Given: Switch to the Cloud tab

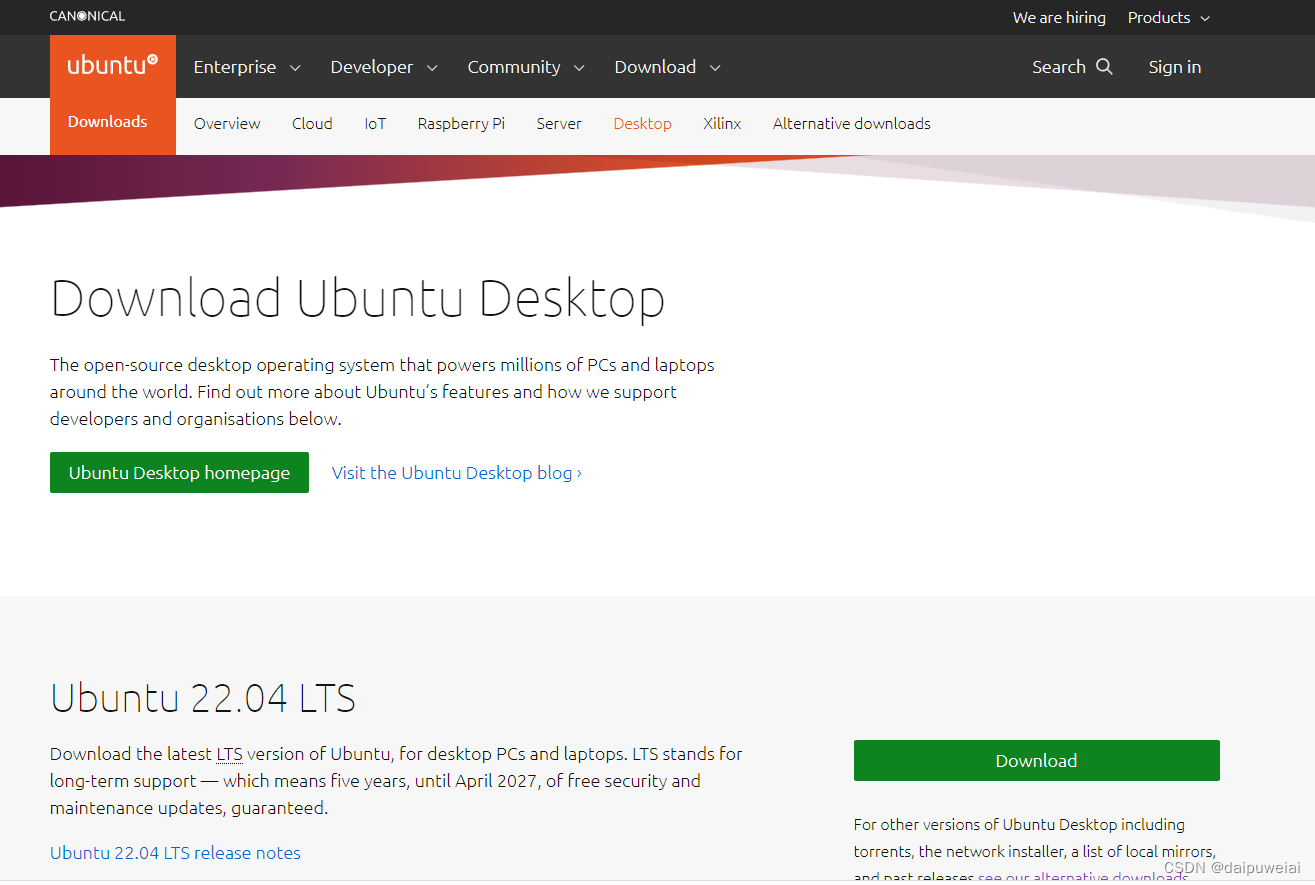Looking at the screenshot, I should click(312, 124).
